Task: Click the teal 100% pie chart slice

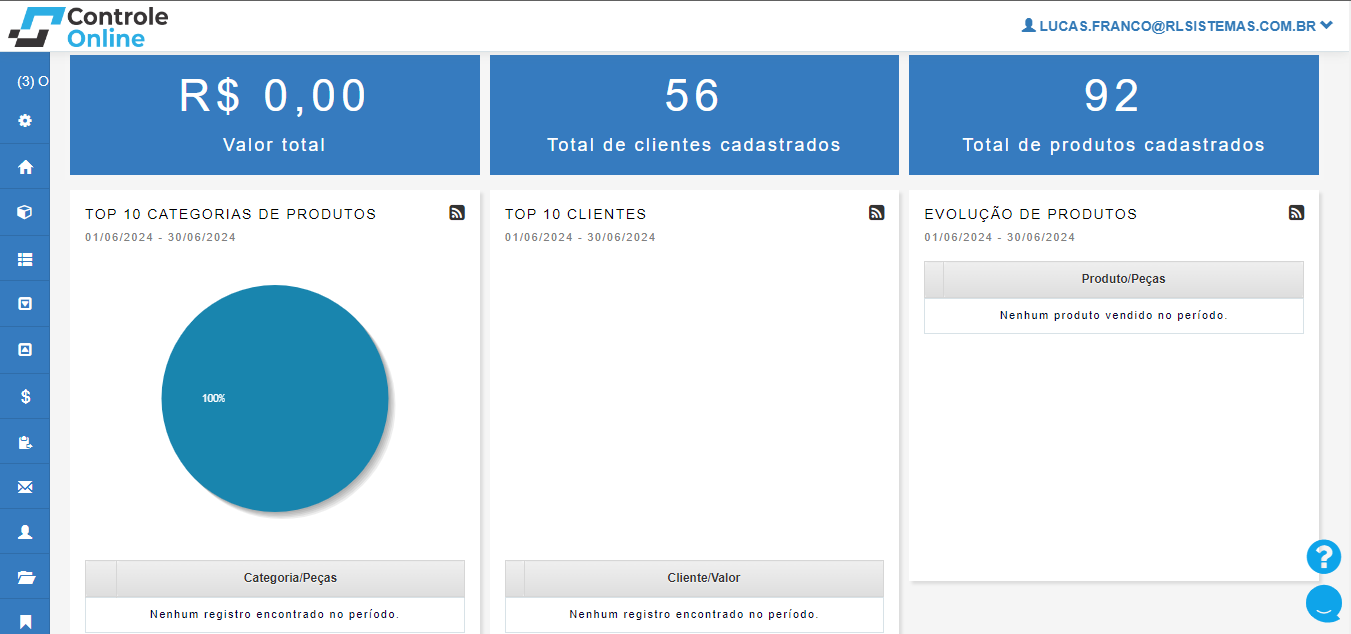Action: click(x=275, y=398)
